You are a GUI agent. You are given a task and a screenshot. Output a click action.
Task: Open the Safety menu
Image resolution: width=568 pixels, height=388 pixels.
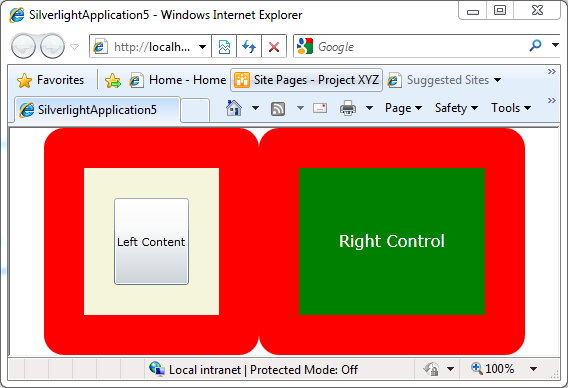456,108
